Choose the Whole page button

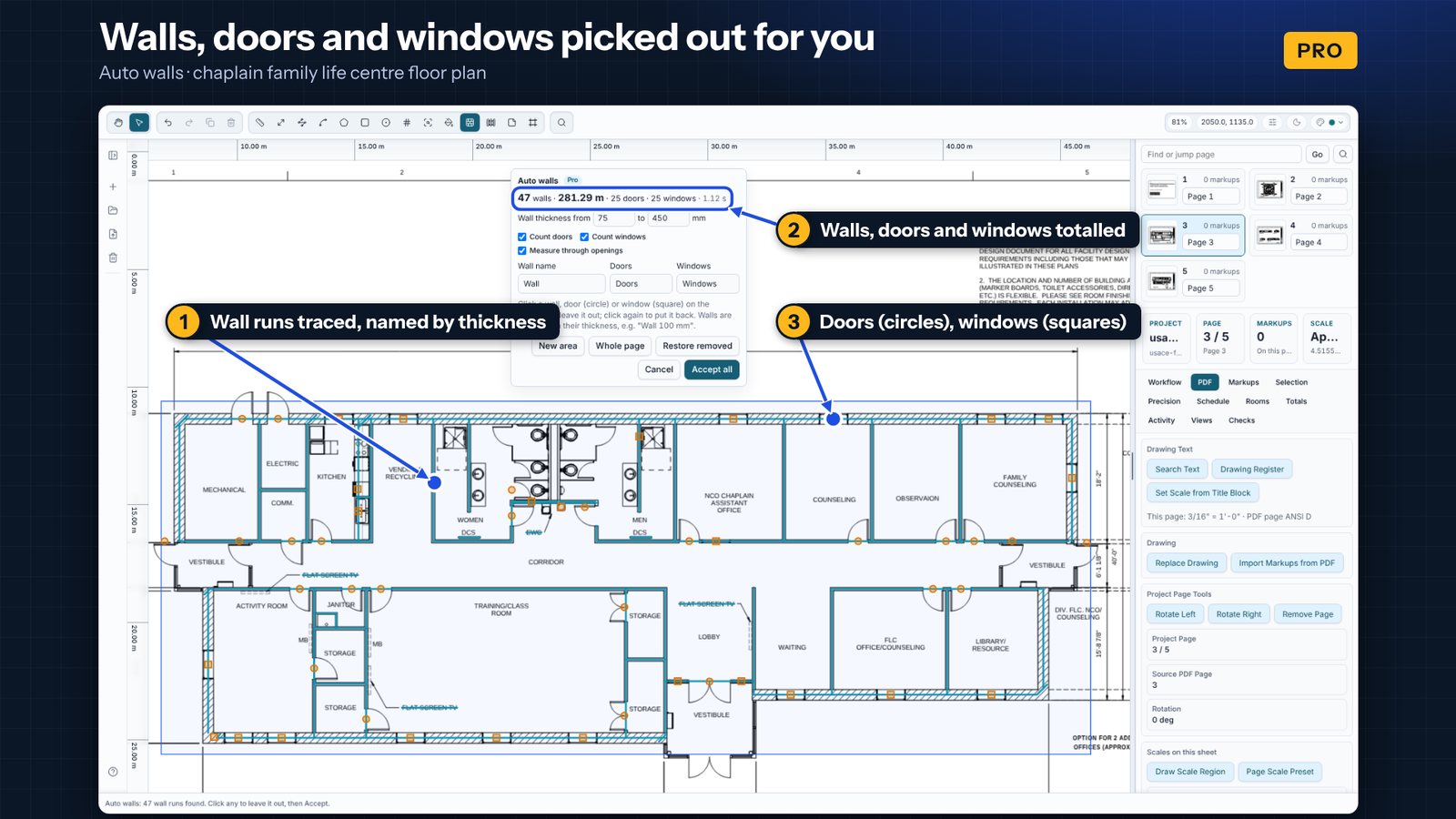pos(620,346)
